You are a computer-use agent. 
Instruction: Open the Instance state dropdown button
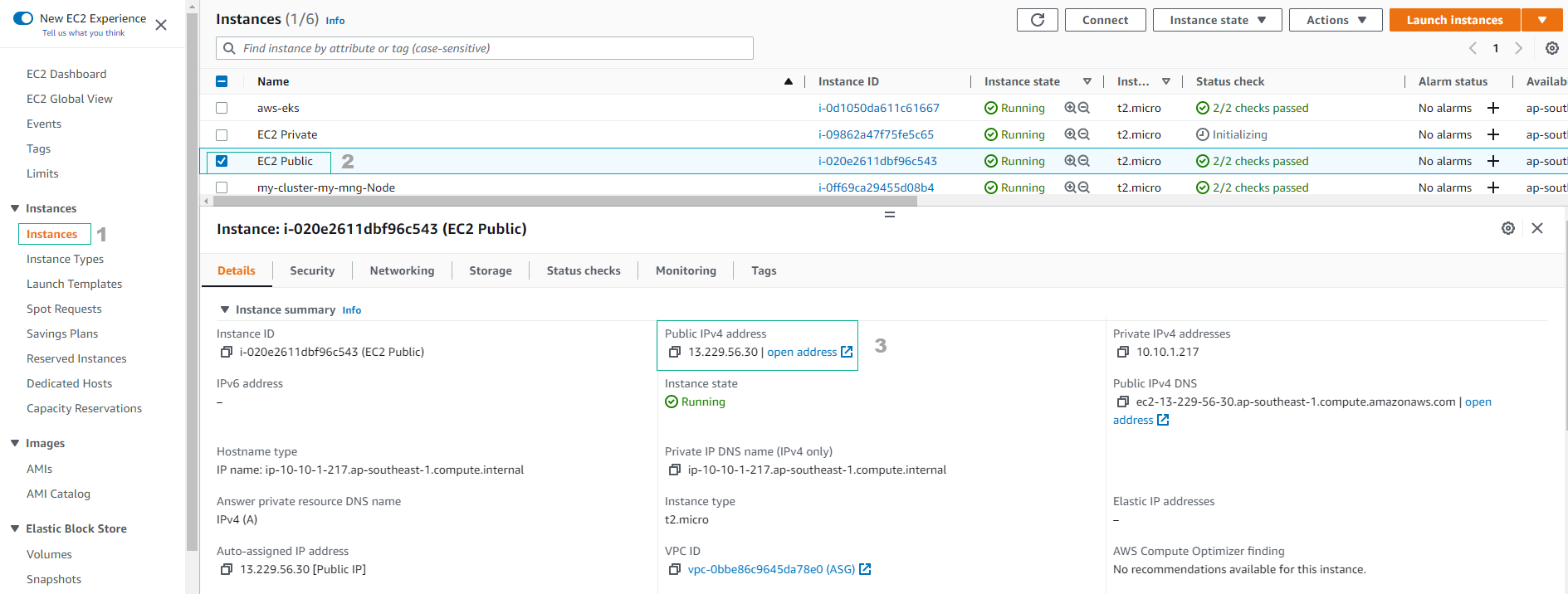(1217, 20)
